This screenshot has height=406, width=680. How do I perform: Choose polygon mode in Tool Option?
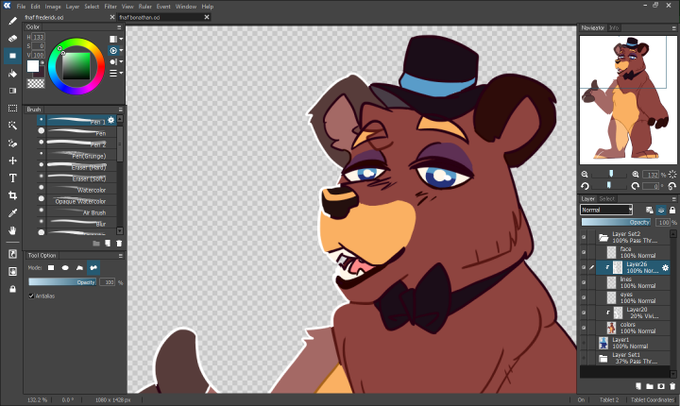[79, 268]
